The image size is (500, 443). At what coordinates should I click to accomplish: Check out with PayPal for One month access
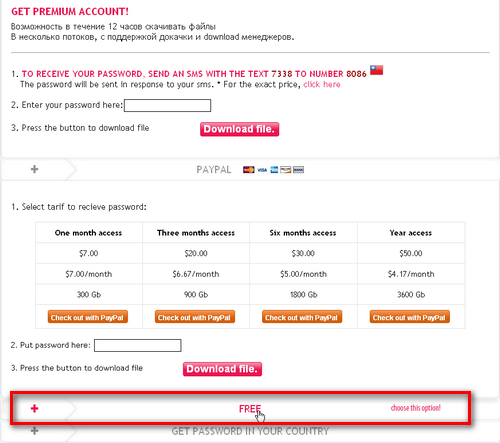click(x=87, y=317)
